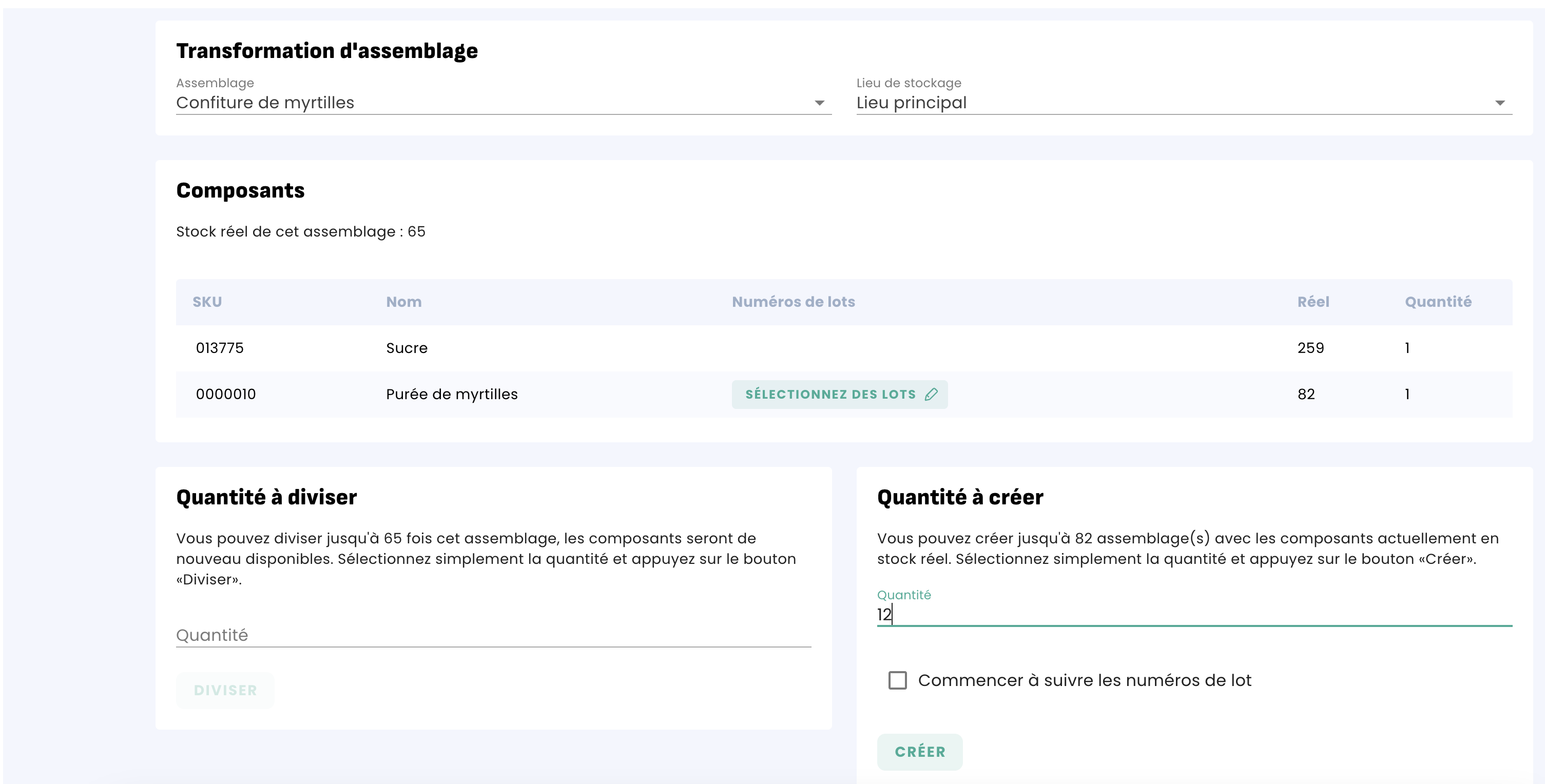Click the pencil icon beside Sélectionnez des lots

(931, 395)
